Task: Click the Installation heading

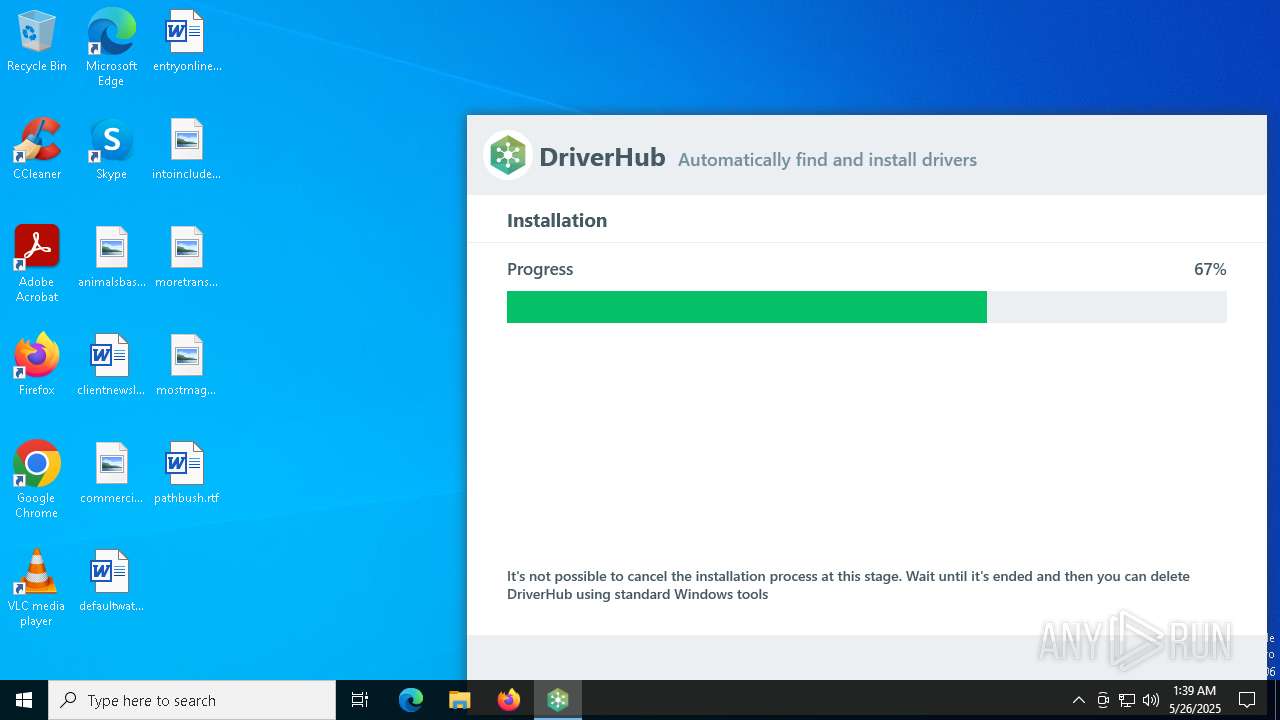Action: coord(557,220)
